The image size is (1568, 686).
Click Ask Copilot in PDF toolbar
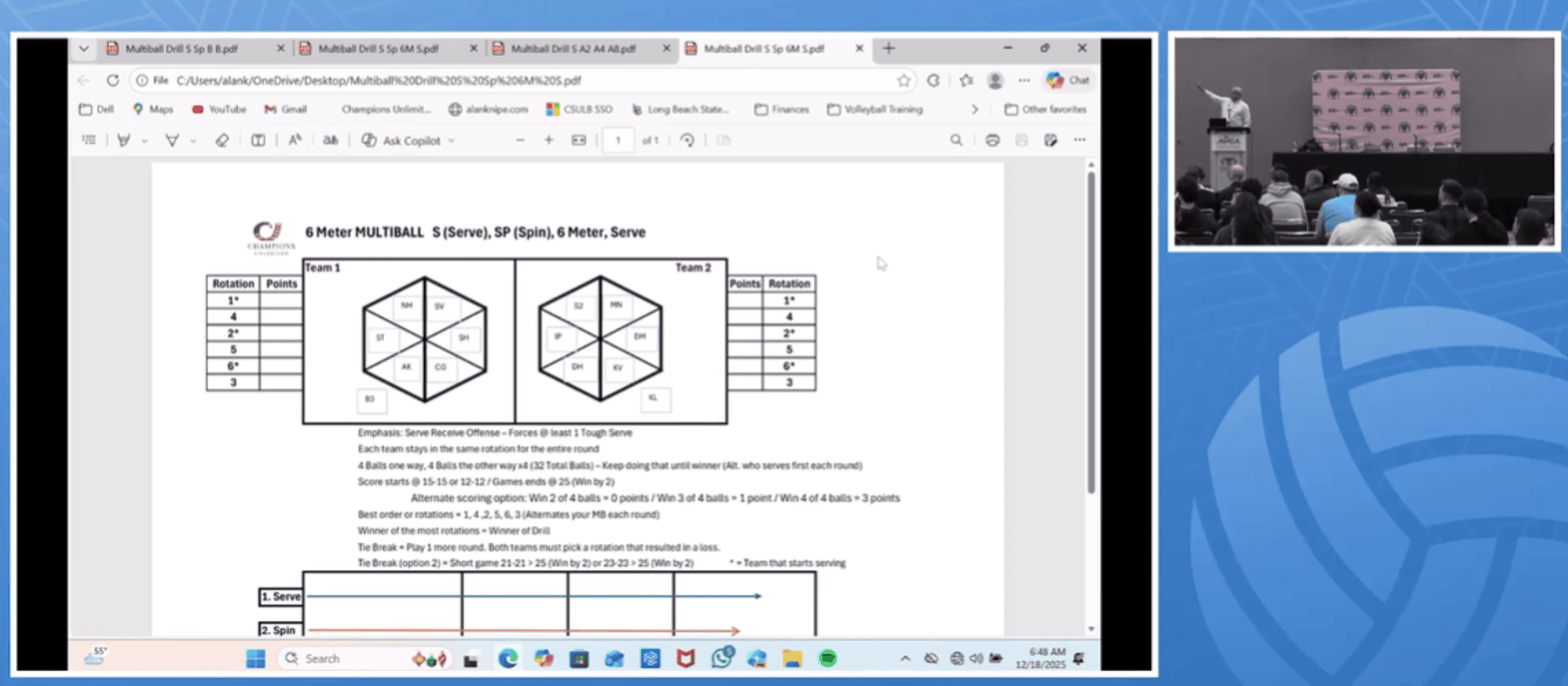point(401,140)
